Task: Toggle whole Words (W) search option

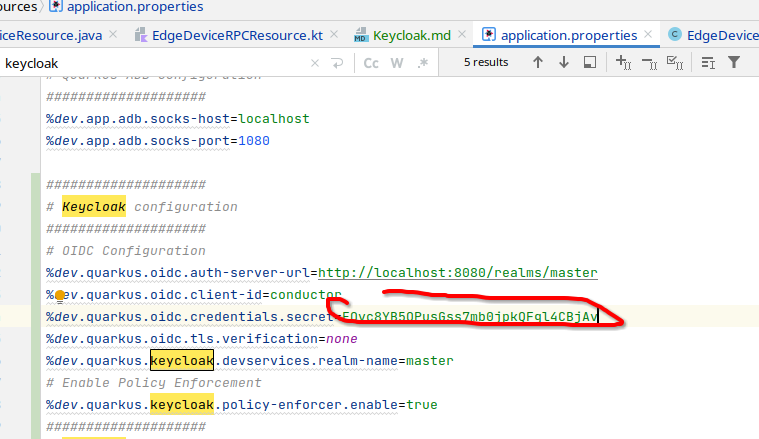Action: pos(397,63)
